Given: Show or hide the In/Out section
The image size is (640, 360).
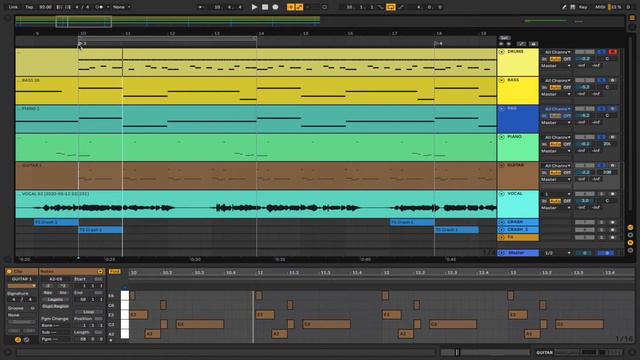Looking at the screenshot, I should 630,227.
